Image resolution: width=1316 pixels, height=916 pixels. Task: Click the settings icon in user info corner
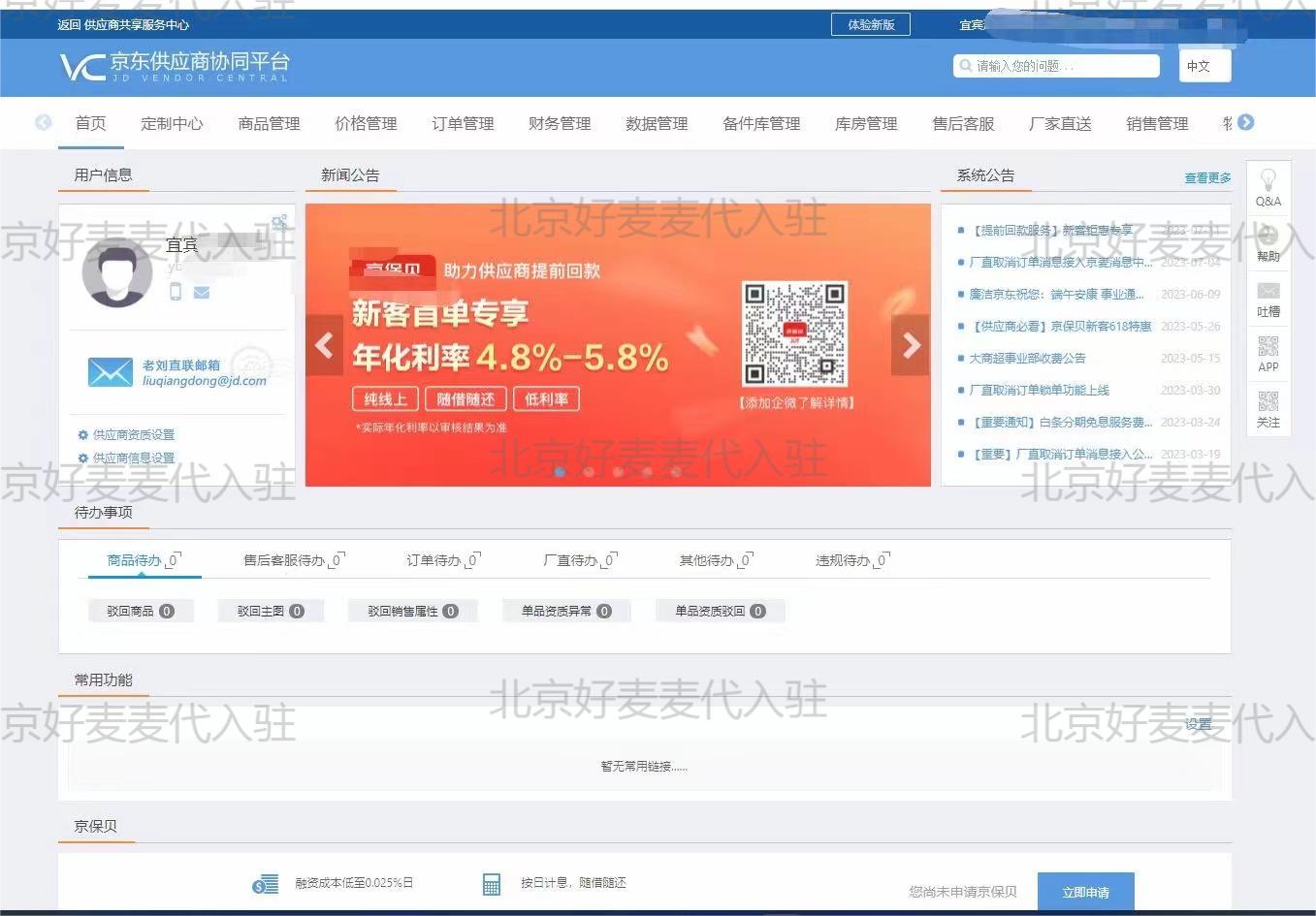[x=279, y=222]
